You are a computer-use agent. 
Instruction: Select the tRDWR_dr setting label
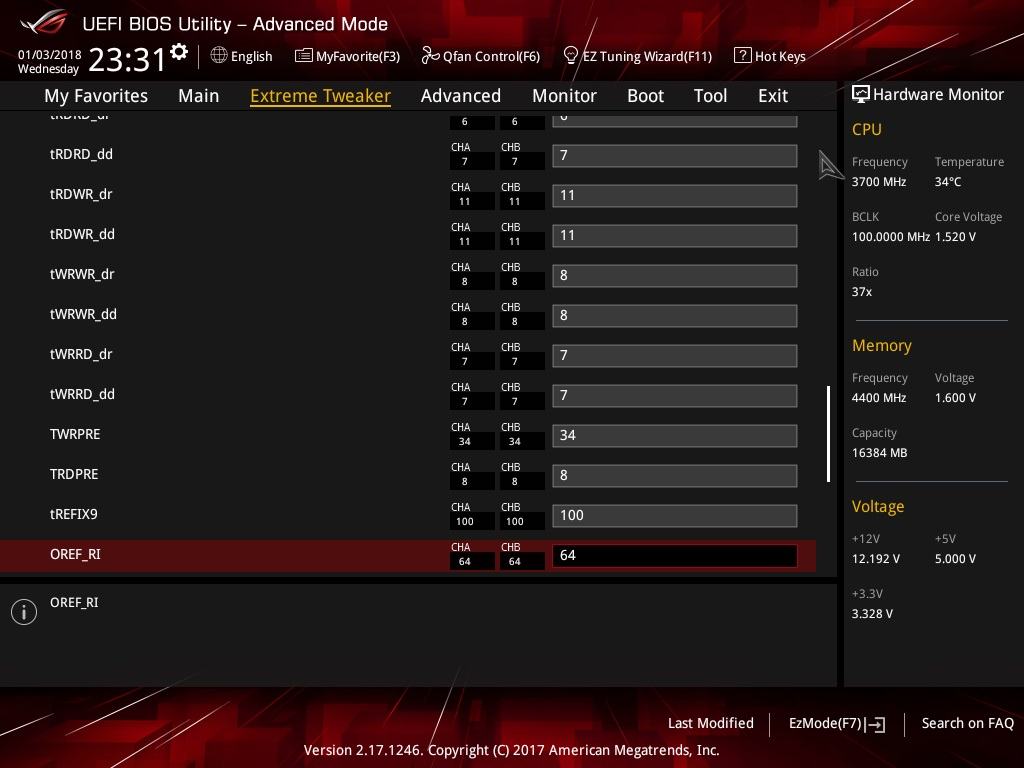[x=81, y=195]
